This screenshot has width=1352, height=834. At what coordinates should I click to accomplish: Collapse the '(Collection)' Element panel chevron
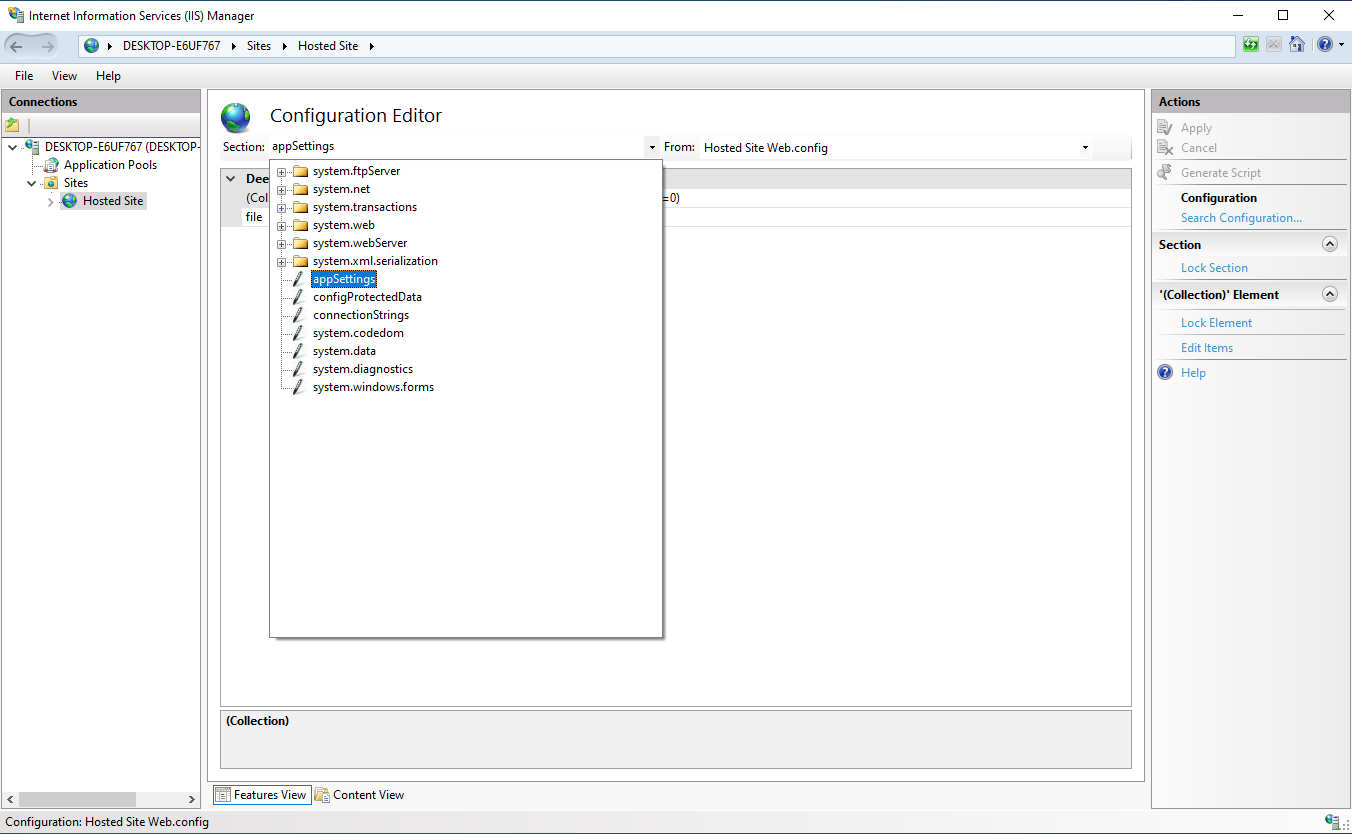[x=1330, y=294]
